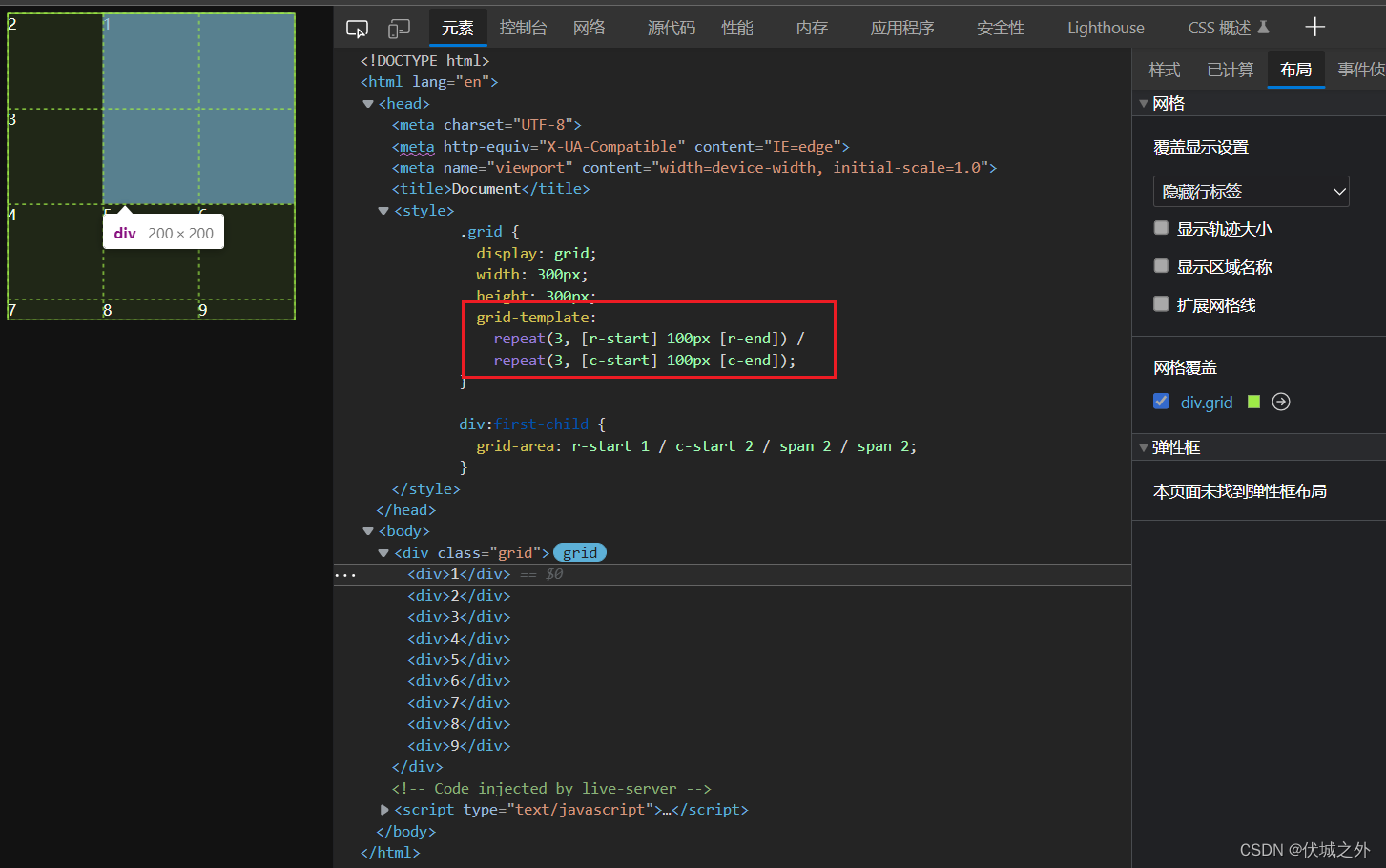The width and height of the screenshot is (1386, 868).
Task: Toggle the device emulation icon
Action: pyautogui.click(x=399, y=29)
